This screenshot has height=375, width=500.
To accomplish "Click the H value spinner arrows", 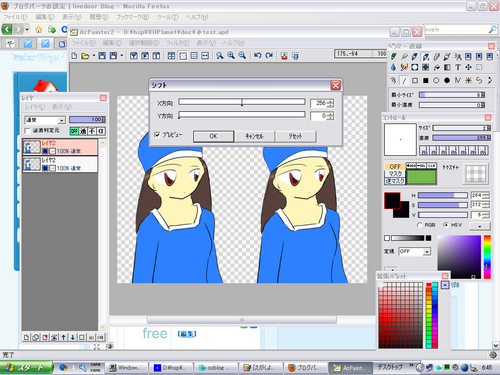I will pyautogui.click(x=486, y=195).
